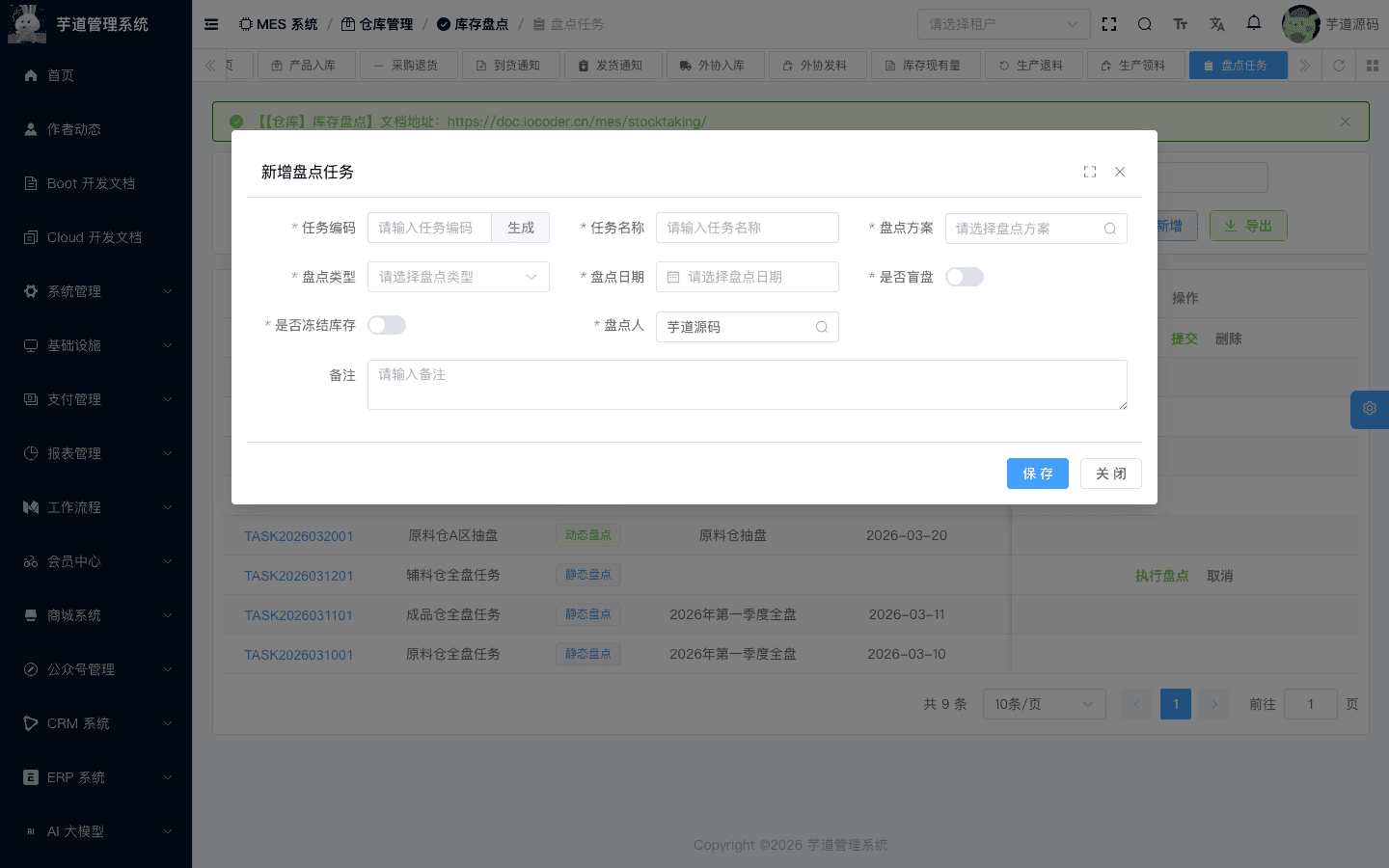Viewport: 1389px width, 868px height.
Task: Toggle fullscreen using the header icon
Action: (x=1109, y=23)
